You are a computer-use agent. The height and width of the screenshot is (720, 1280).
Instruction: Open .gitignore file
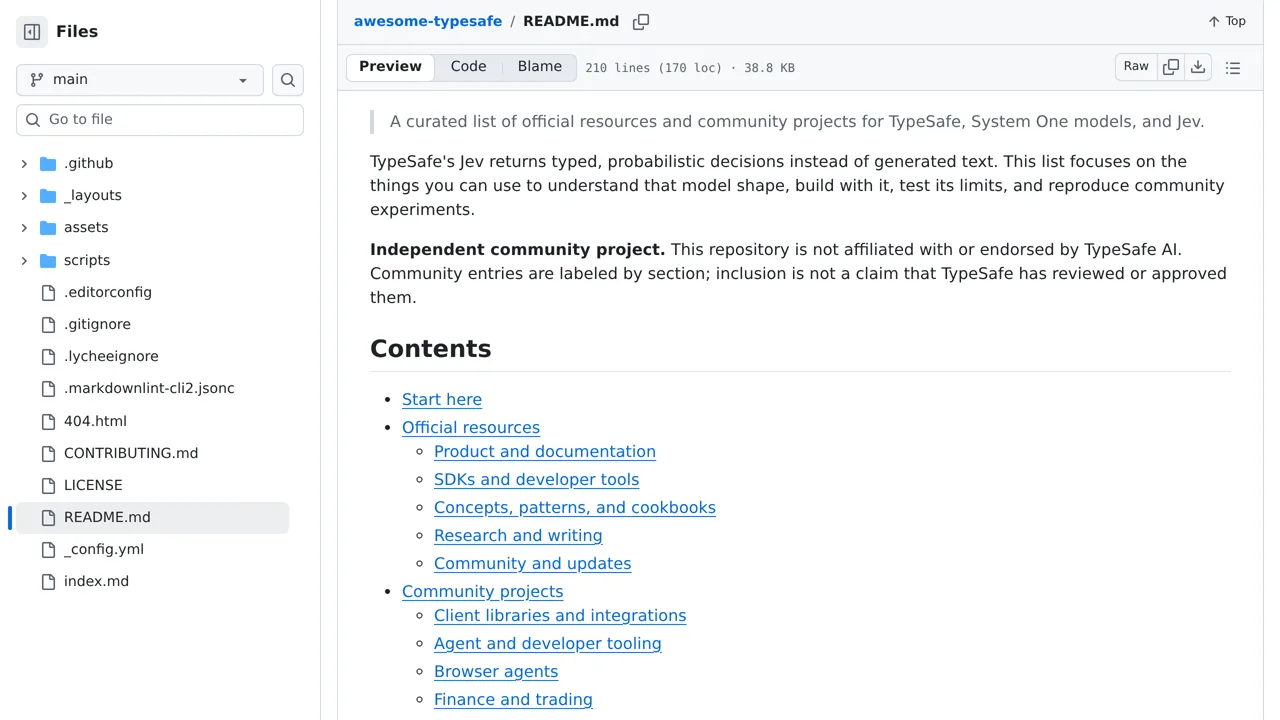tap(97, 324)
